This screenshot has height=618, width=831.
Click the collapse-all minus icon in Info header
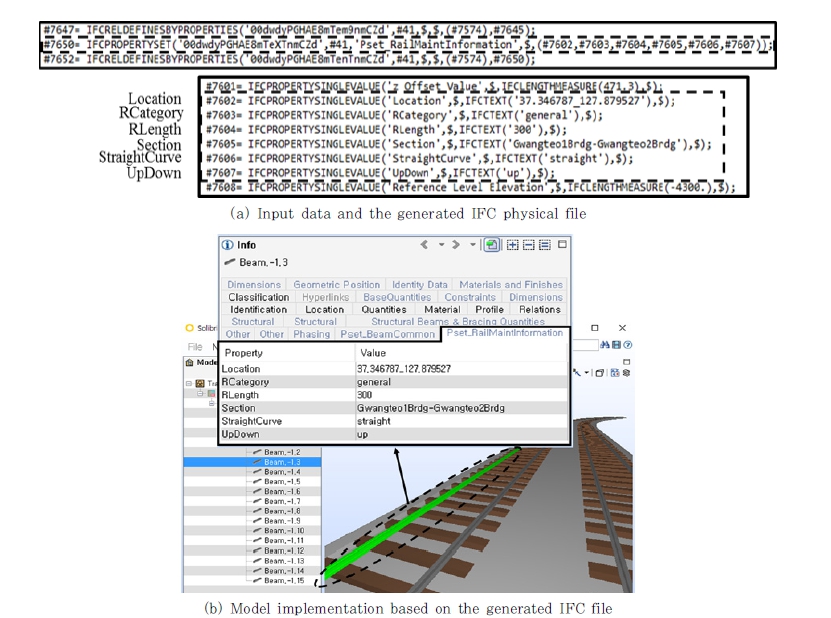point(528,245)
